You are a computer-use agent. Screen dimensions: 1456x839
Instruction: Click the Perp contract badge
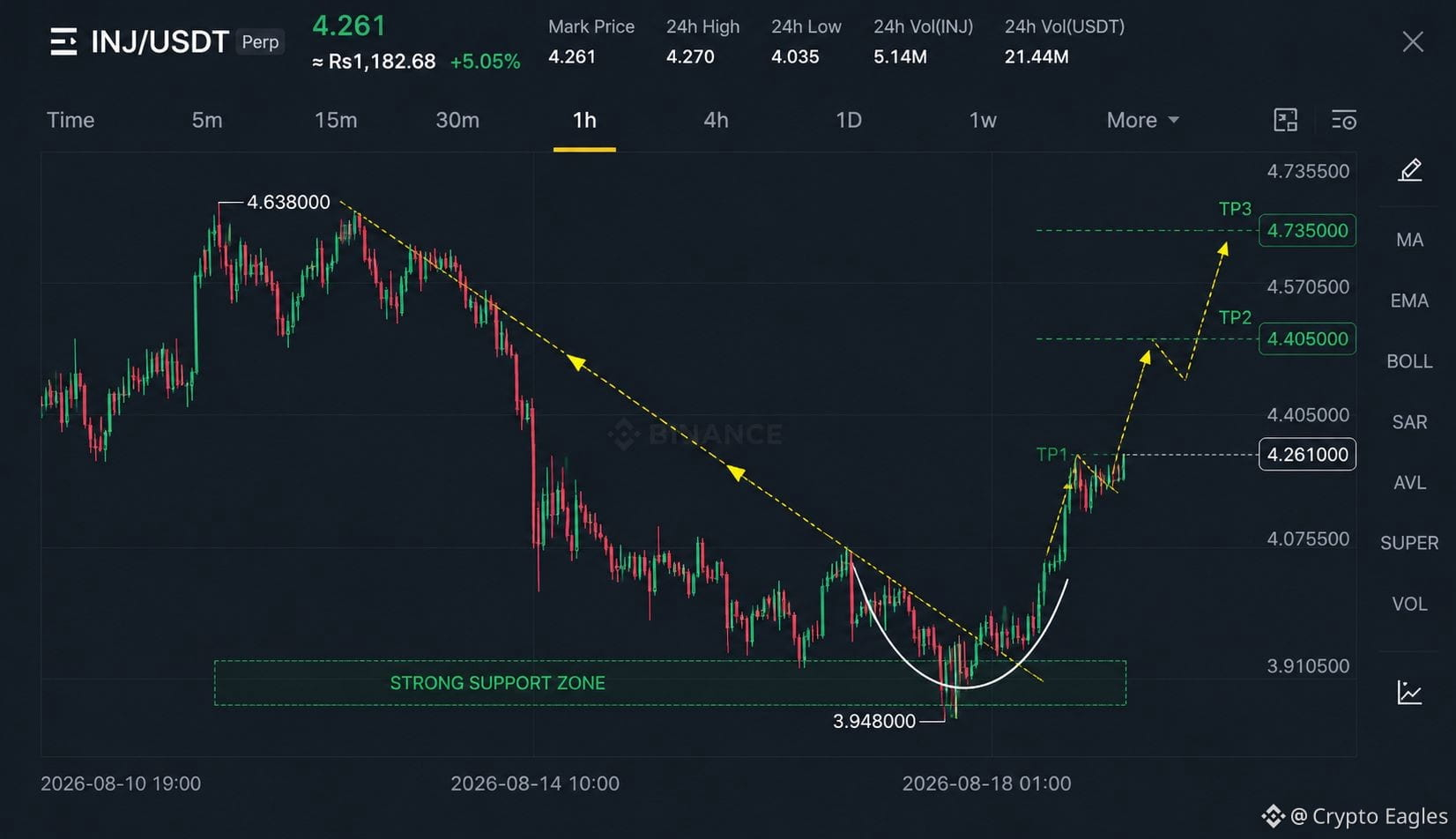click(x=260, y=42)
